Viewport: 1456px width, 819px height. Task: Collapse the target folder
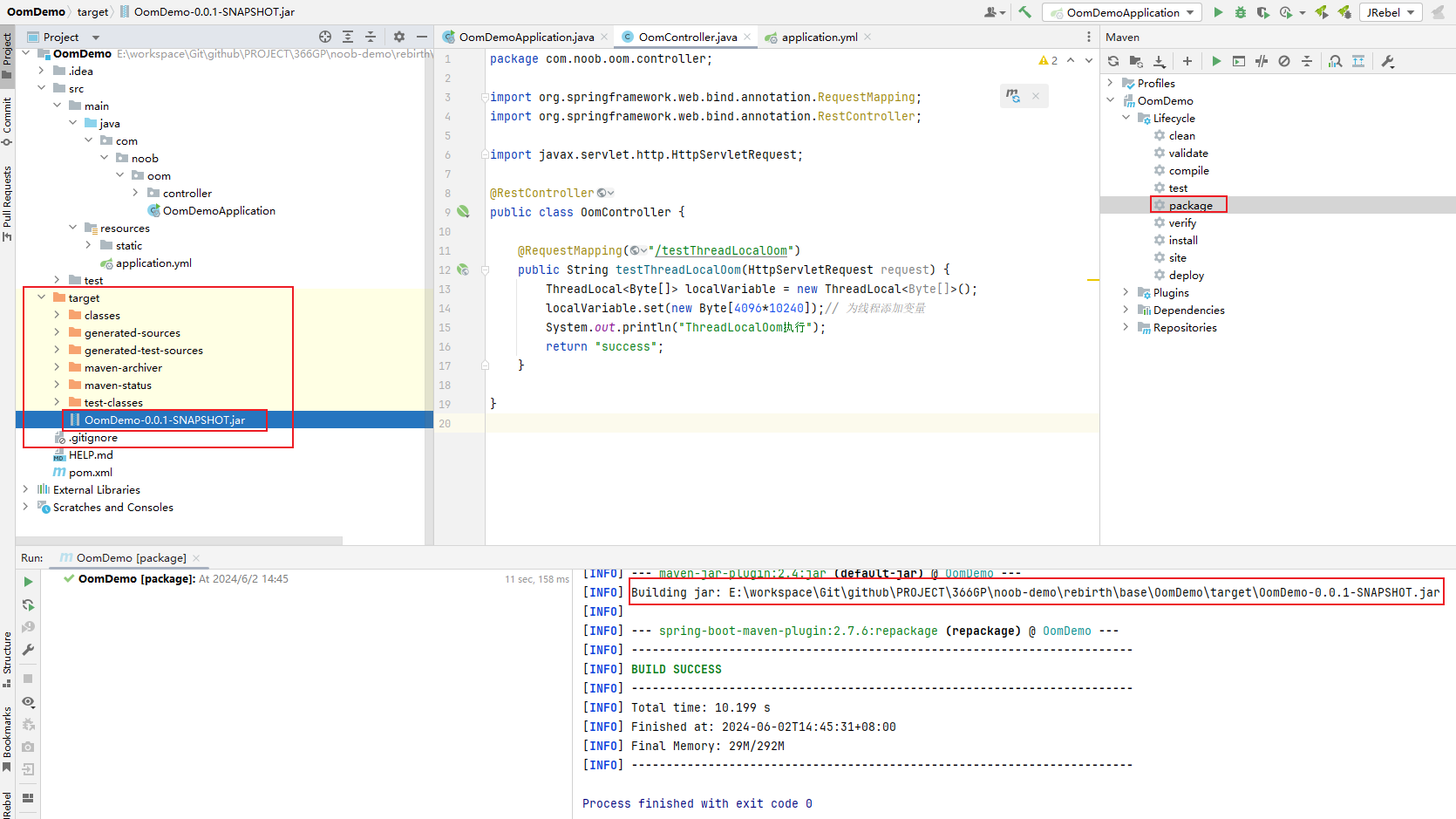coord(41,297)
